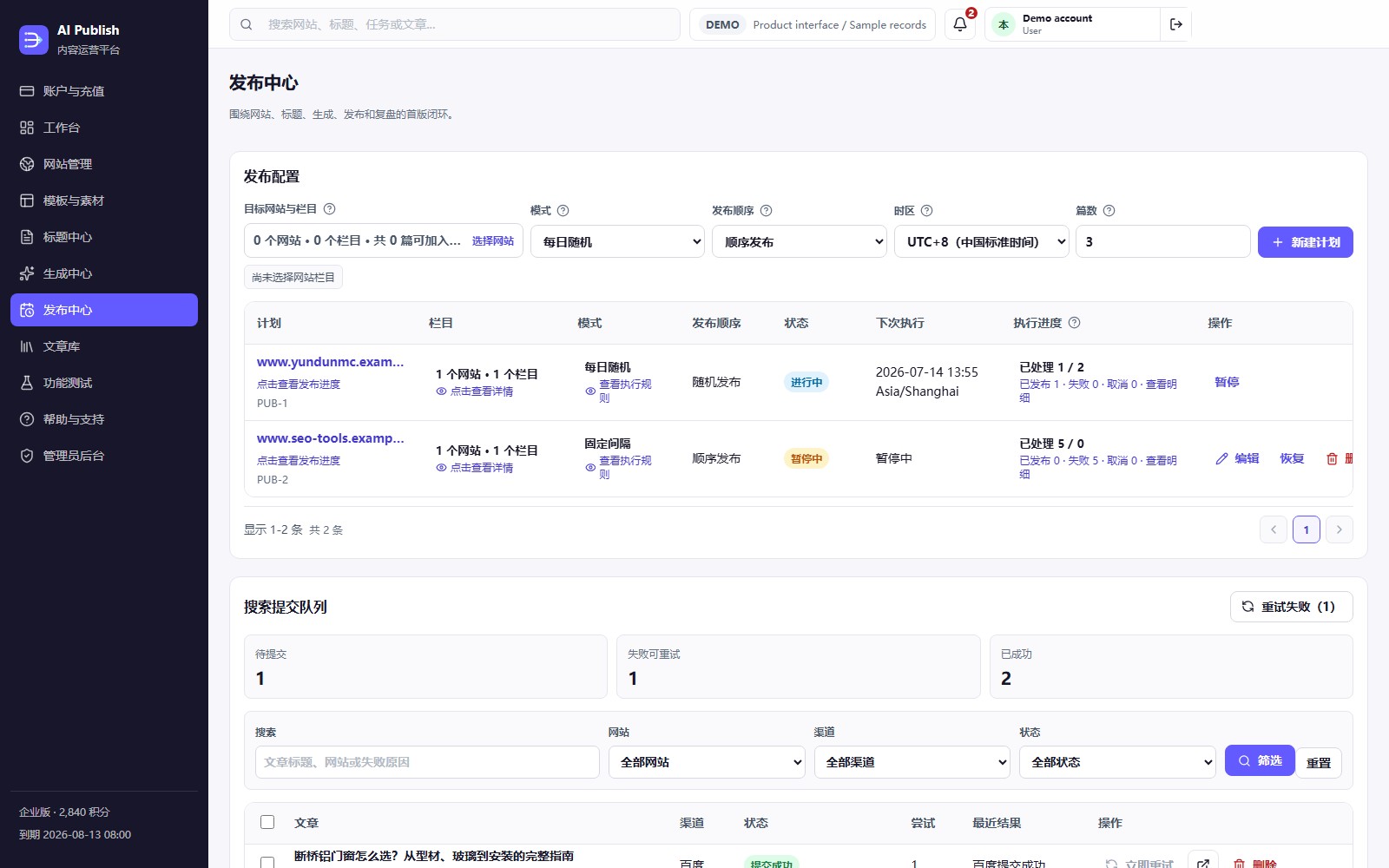This screenshot has width=1389, height=868.
Task: Click 已发布 1 · 失败 0 progress details link
Action: [x=1098, y=391]
